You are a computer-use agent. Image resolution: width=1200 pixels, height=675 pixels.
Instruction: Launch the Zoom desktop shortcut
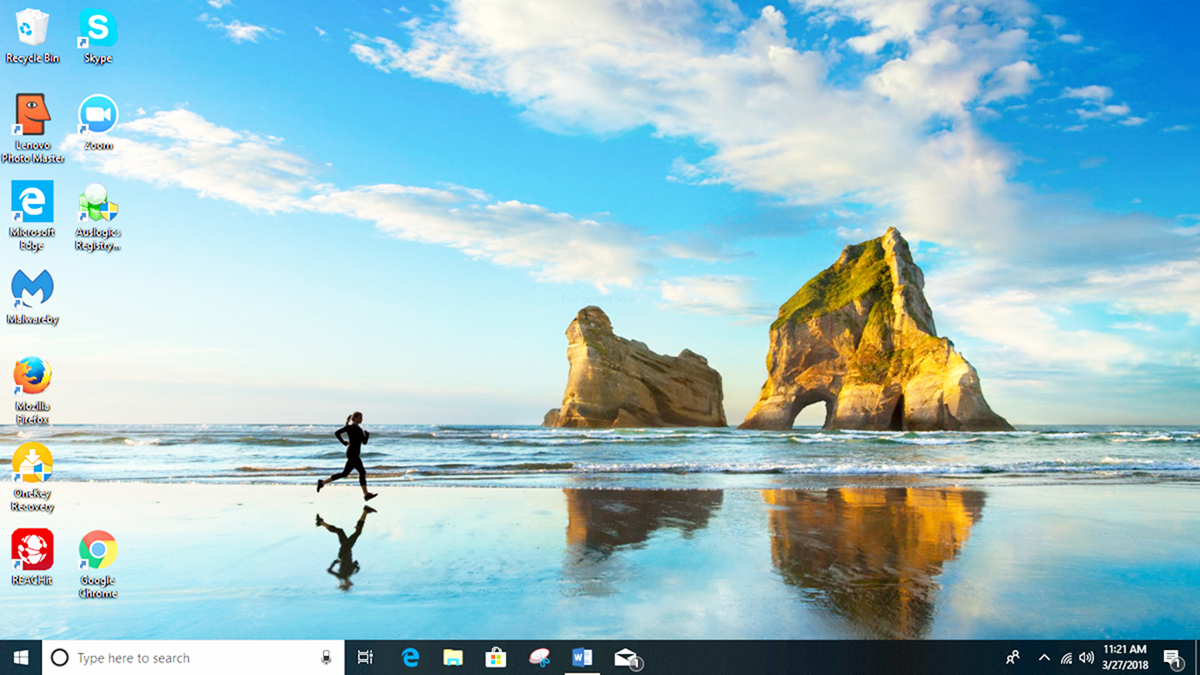98,123
